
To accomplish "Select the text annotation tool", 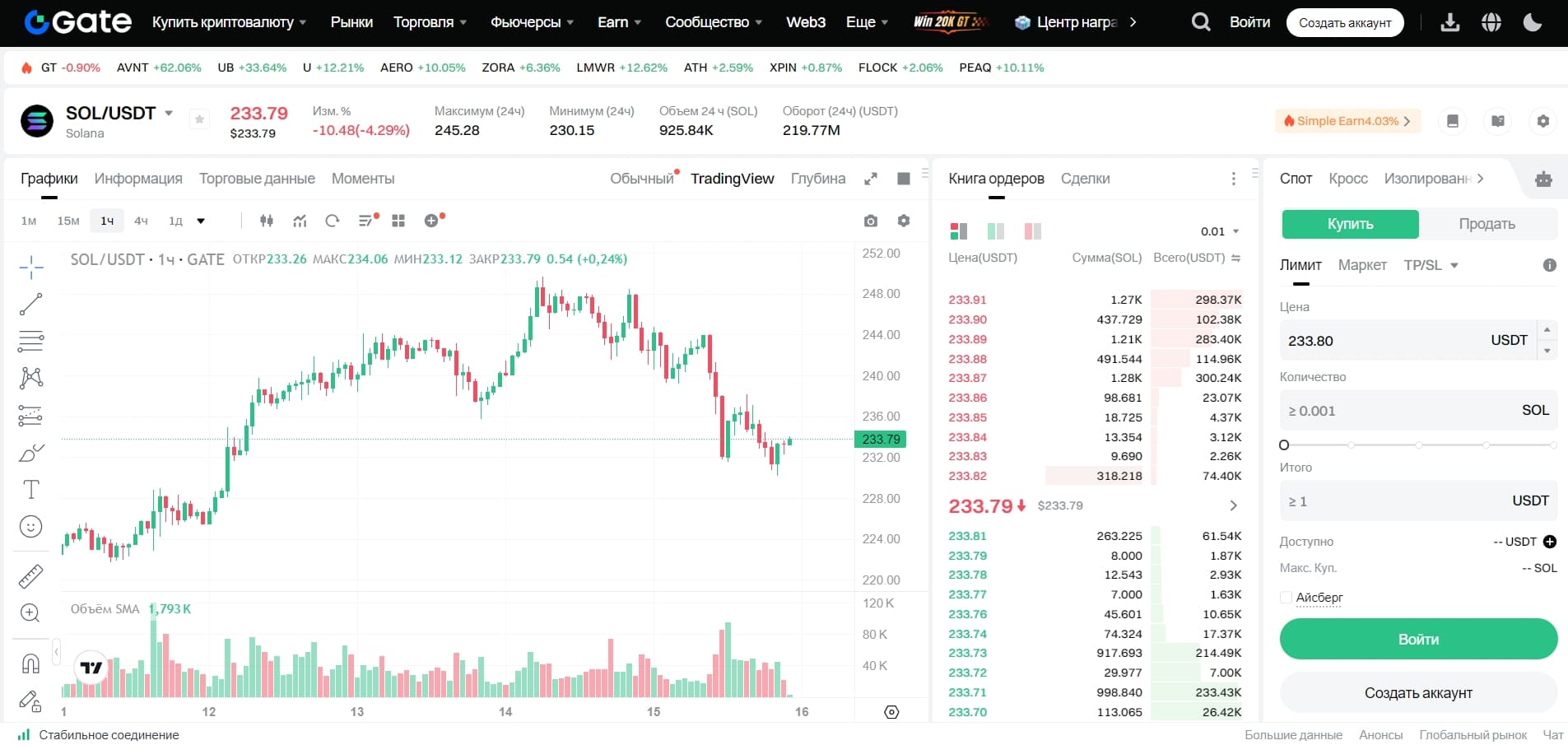I will click(31, 489).
